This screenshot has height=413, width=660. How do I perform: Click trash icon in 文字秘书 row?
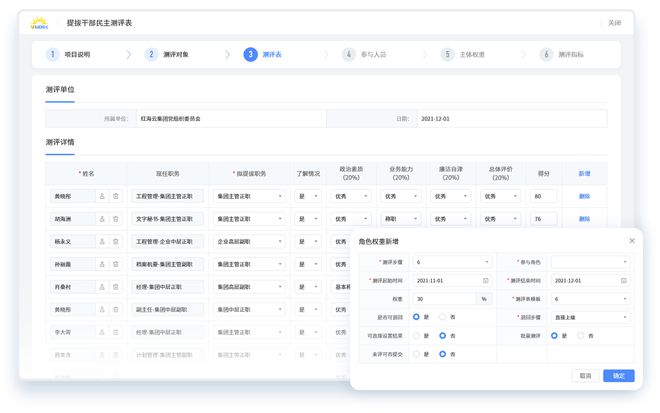pos(115,219)
